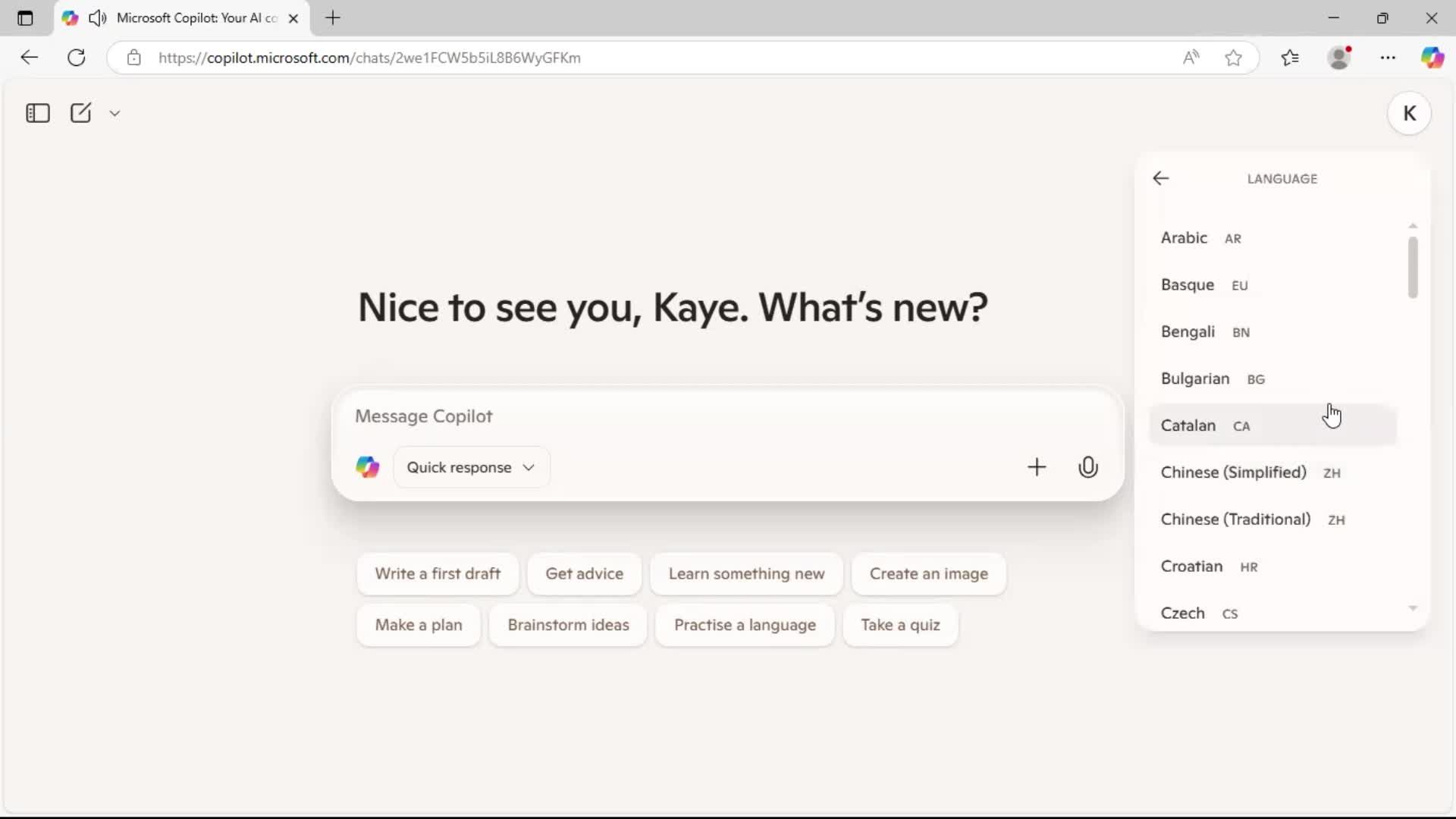
Task: Select Basque language
Action: pos(1272,285)
